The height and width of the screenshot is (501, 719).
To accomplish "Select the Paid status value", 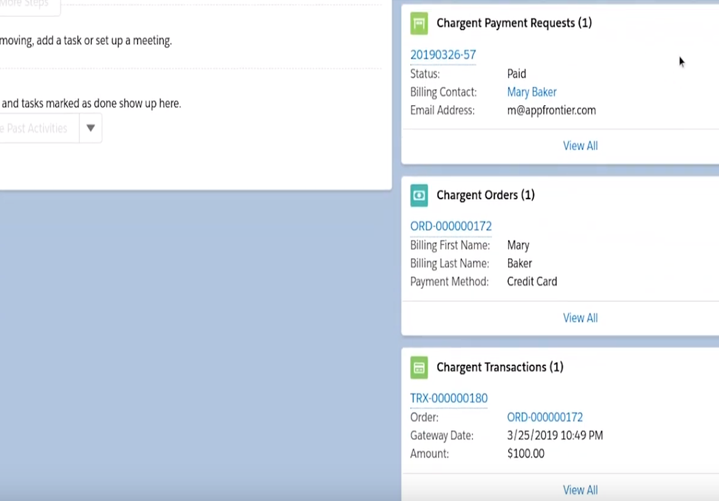I will [x=516, y=74].
